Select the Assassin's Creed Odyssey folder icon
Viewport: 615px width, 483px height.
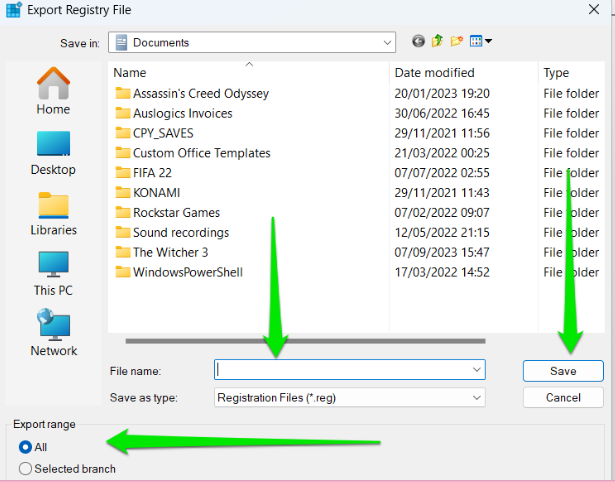click(123, 93)
